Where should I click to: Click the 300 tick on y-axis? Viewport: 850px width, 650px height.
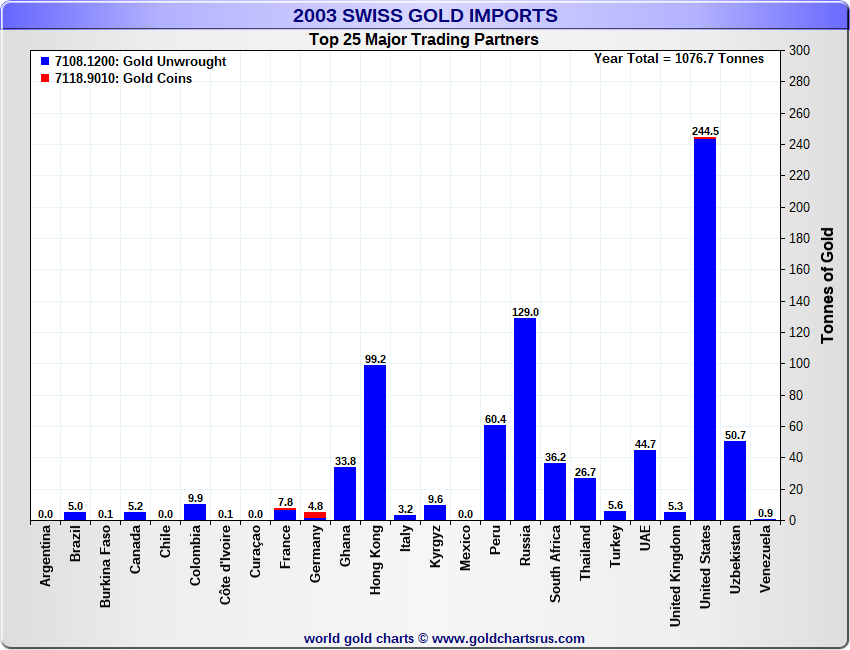point(800,50)
